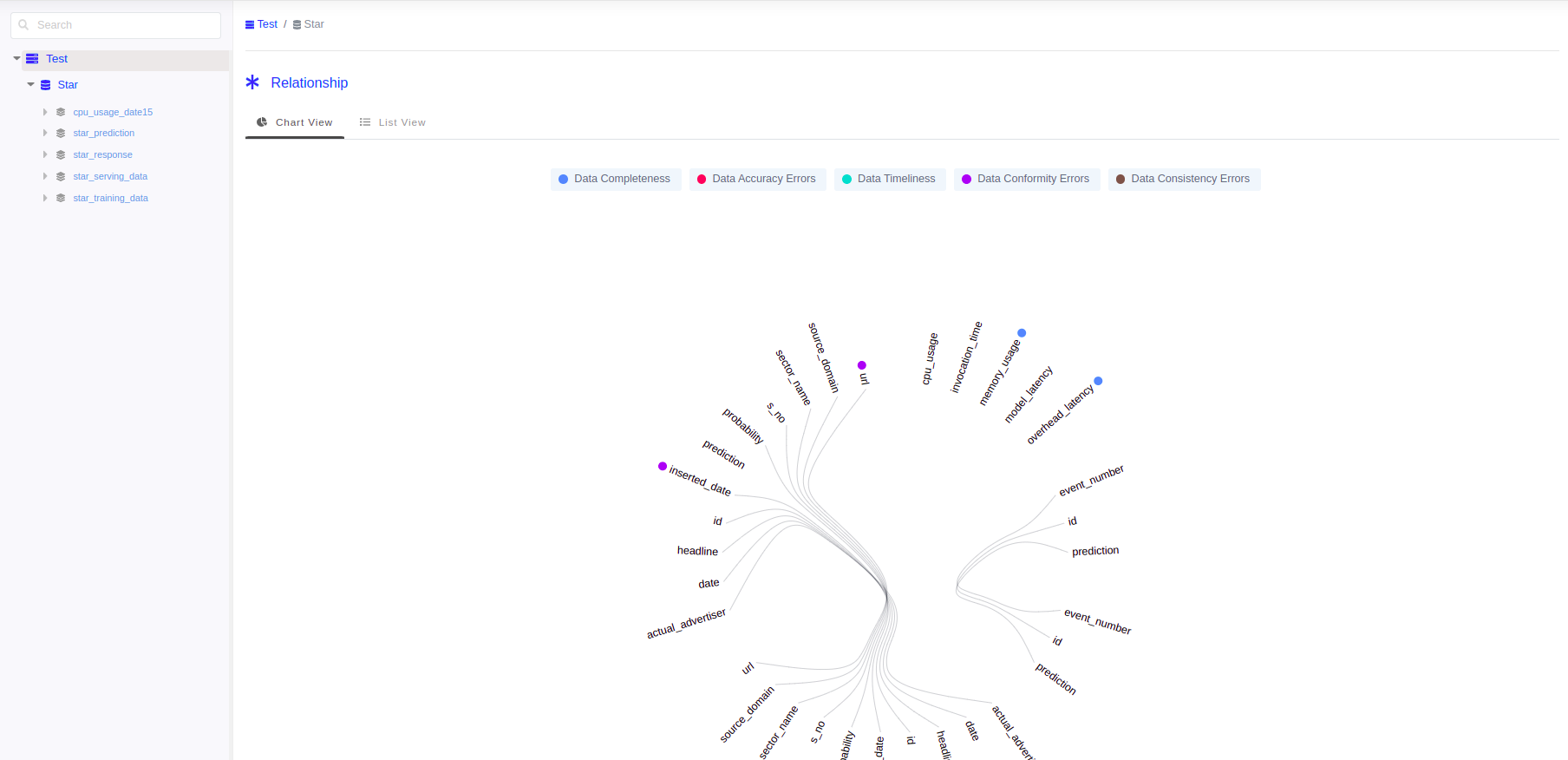The width and height of the screenshot is (1568, 760).
Task: Open the star_prediction table link
Action: point(104,134)
